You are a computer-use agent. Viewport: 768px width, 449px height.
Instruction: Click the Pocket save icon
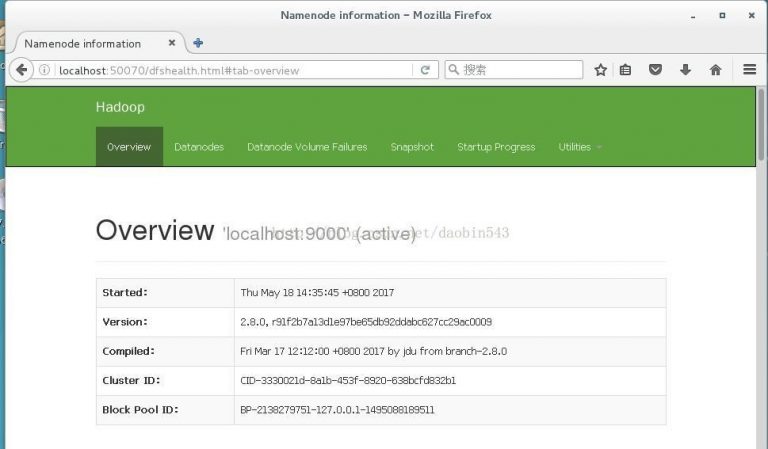pos(656,70)
